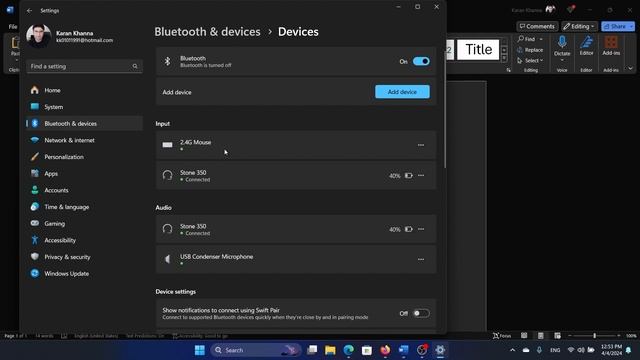Open File Explorer from the taskbar

click(x=330, y=350)
